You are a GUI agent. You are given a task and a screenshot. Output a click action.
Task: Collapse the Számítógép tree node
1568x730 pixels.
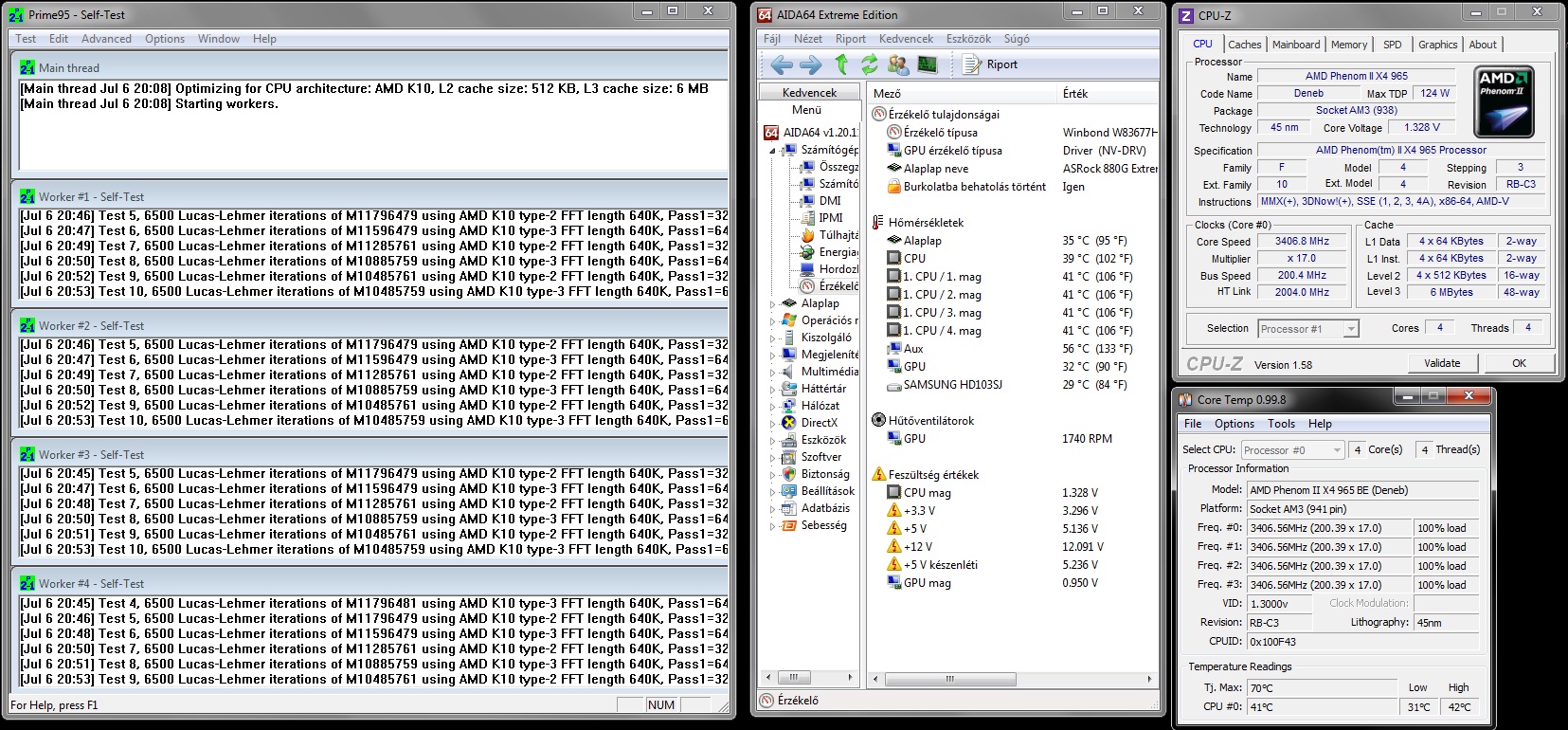point(772,150)
